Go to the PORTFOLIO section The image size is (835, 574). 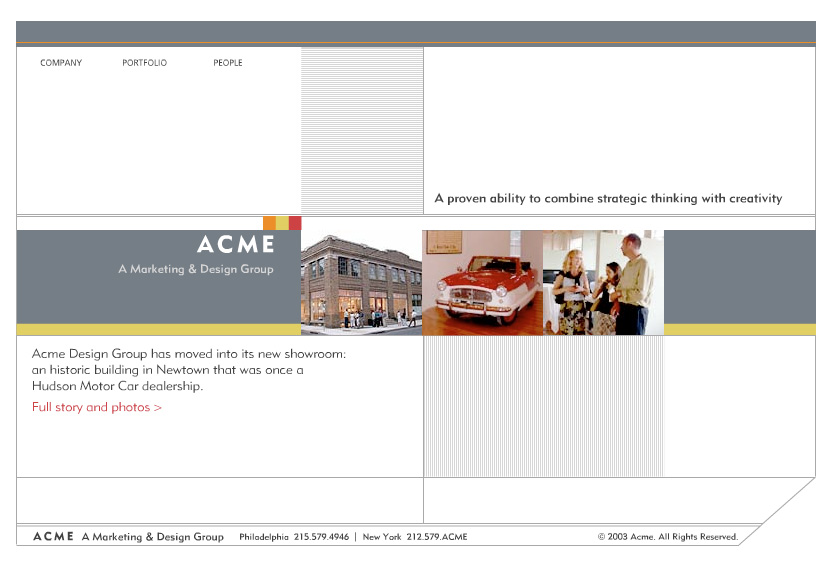point(145,63)
